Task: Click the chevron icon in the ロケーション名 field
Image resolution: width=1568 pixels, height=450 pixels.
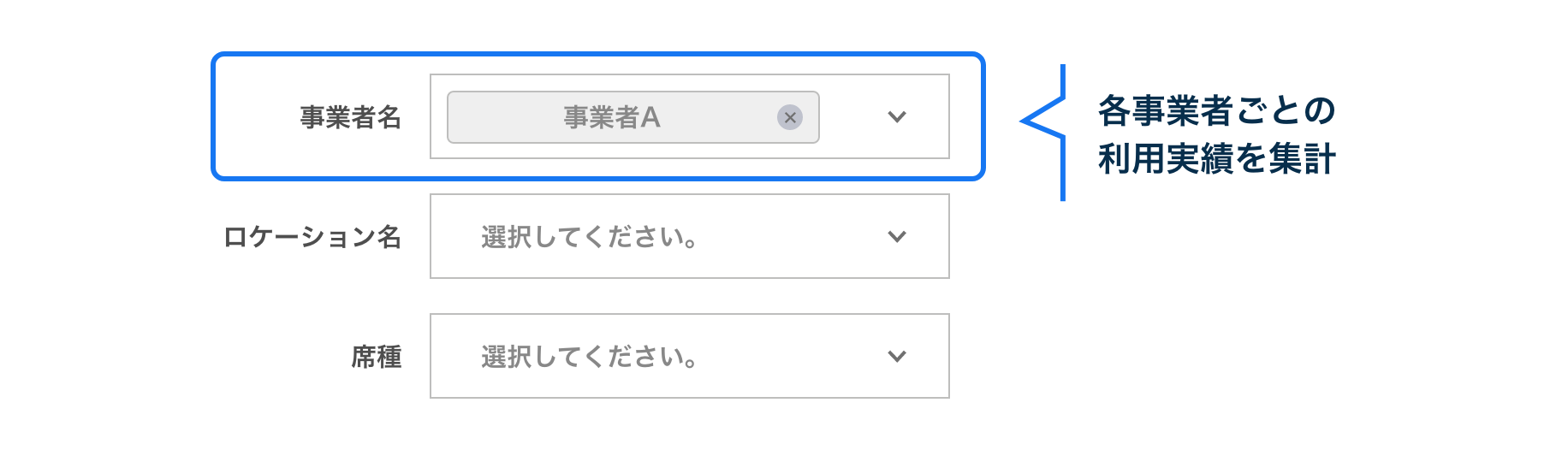Action: (896, 237)
